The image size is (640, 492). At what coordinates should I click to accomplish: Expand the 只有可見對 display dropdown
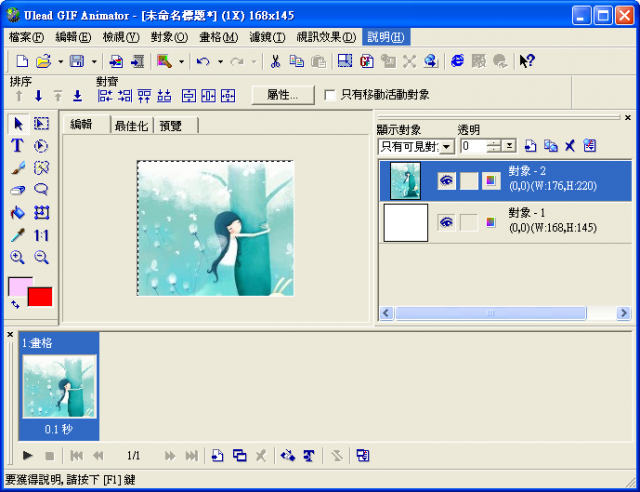[x=447, y=146]
